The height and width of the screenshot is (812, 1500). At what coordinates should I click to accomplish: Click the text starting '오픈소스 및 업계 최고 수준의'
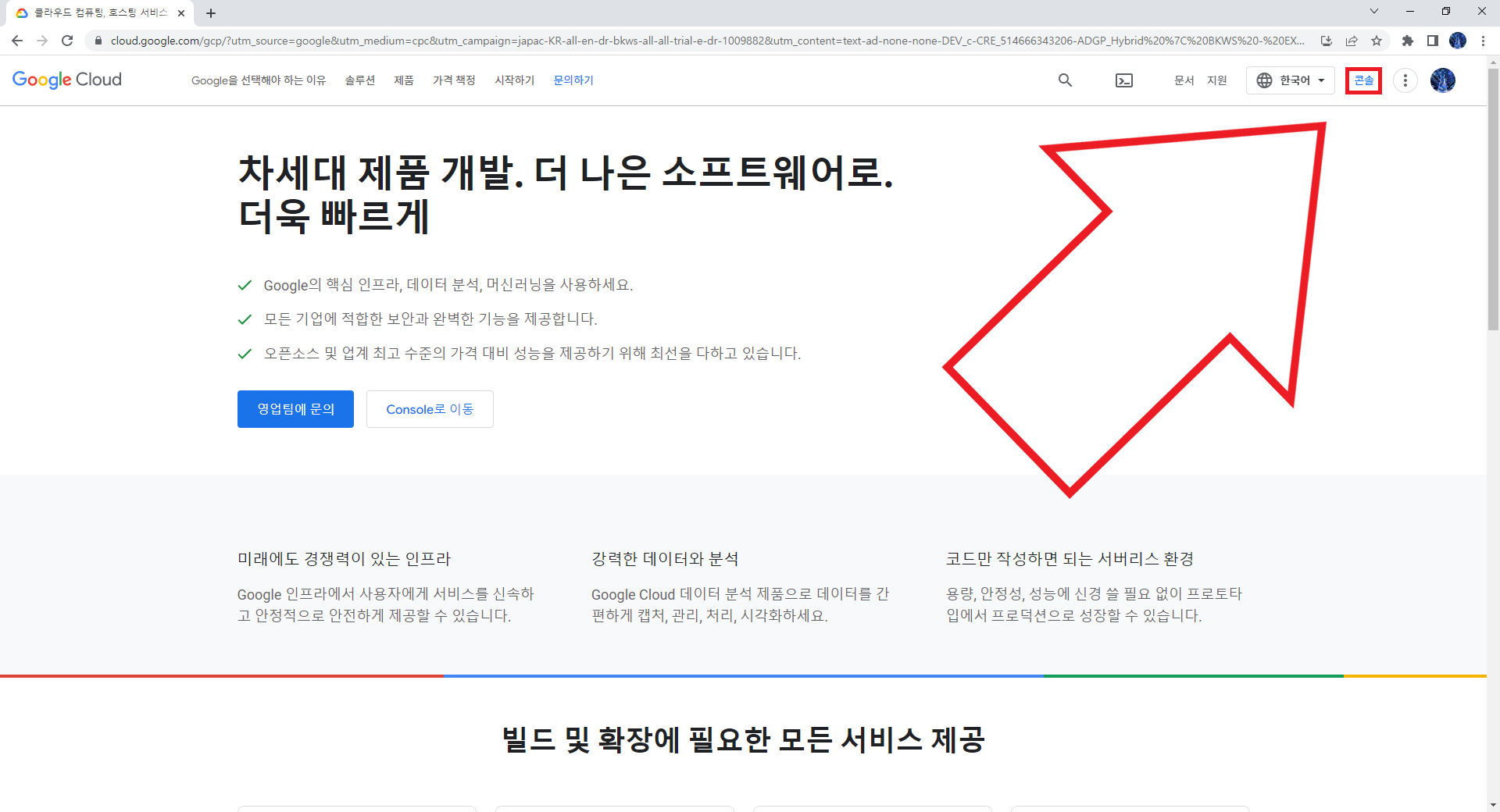tap(532, 354)
